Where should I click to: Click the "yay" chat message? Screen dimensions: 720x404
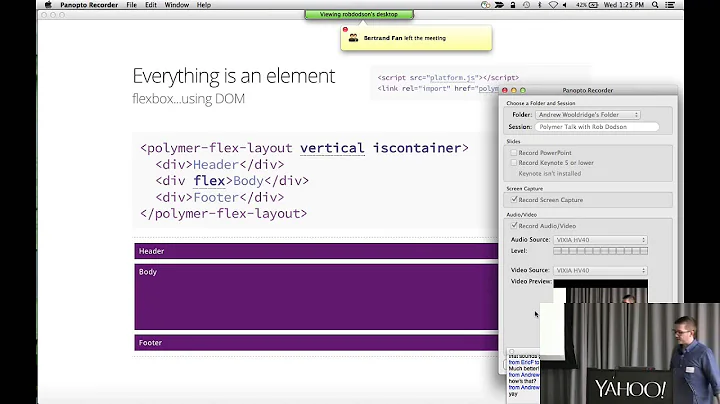[x=513, y=394]
